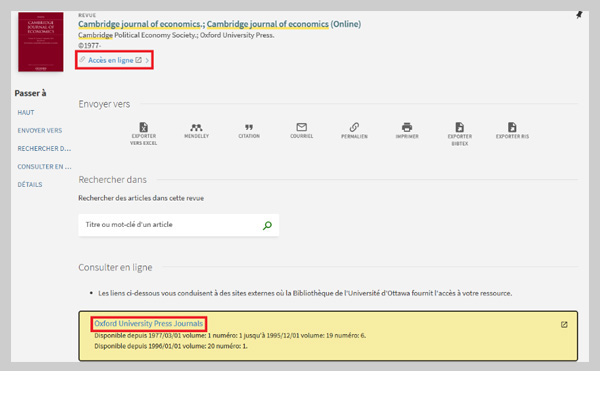Click 'Cambridge Political Economy Society' publisher text

(137, 35)
